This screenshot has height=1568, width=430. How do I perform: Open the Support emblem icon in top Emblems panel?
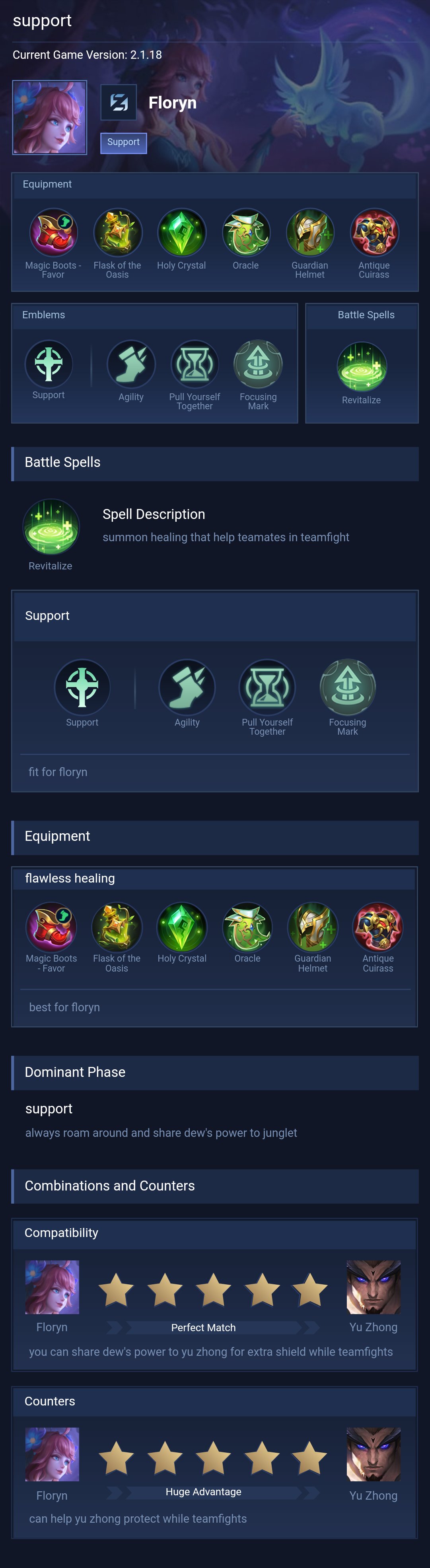[49, 364]
